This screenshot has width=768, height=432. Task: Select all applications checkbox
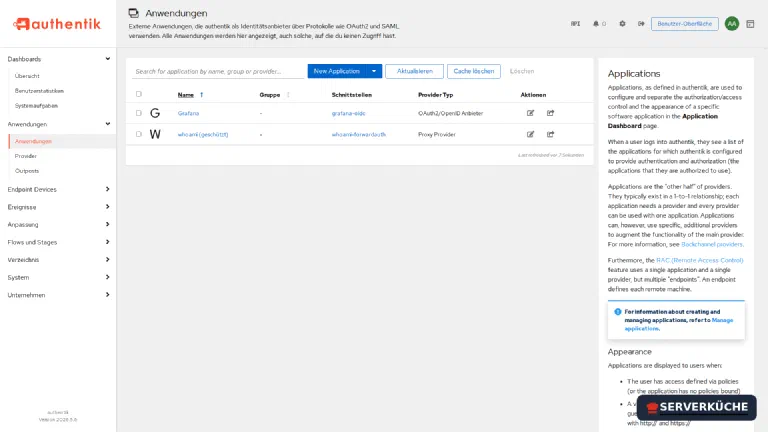pos(139,94)
